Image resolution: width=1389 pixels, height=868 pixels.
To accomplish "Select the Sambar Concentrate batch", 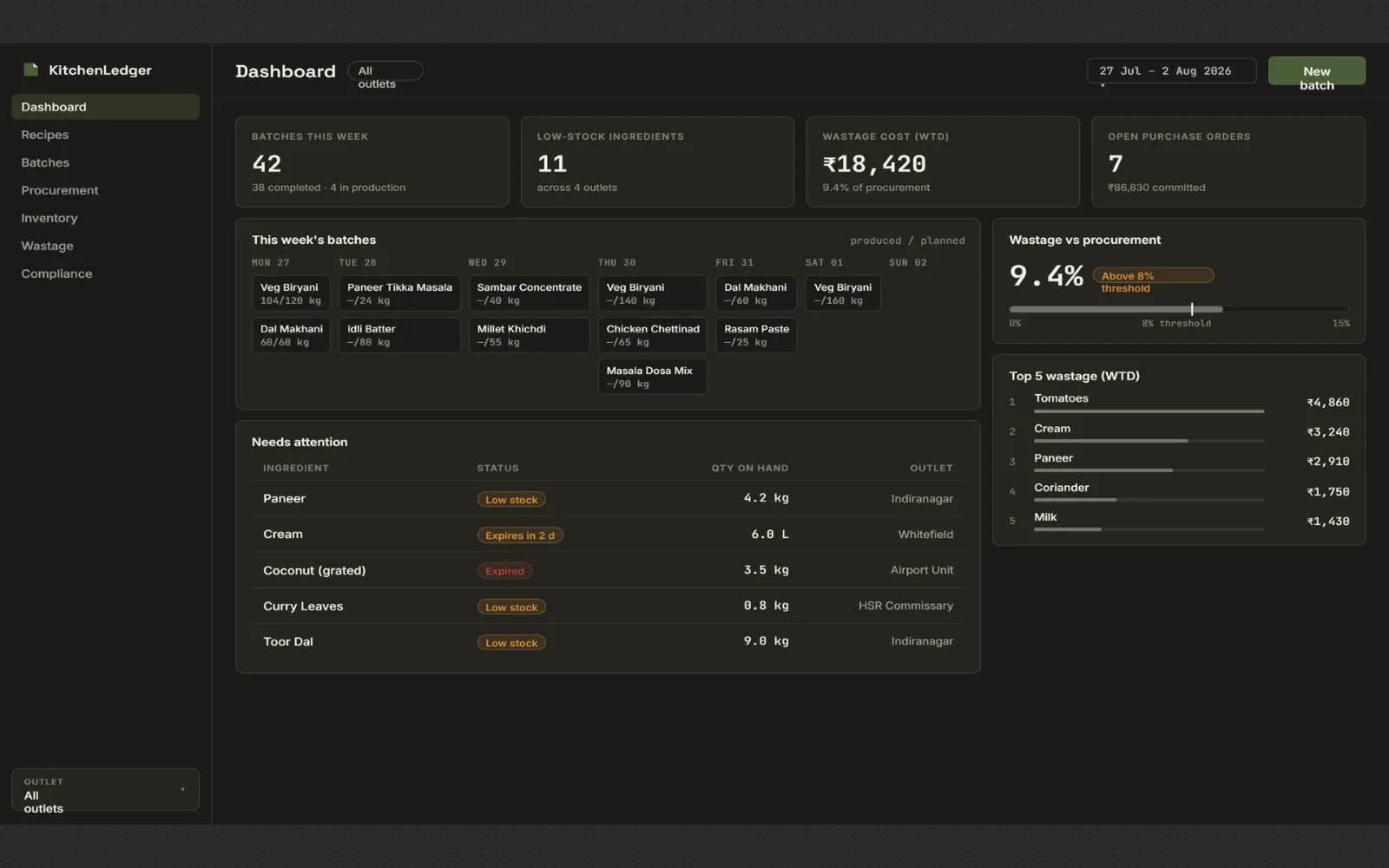I will point(529,293).
